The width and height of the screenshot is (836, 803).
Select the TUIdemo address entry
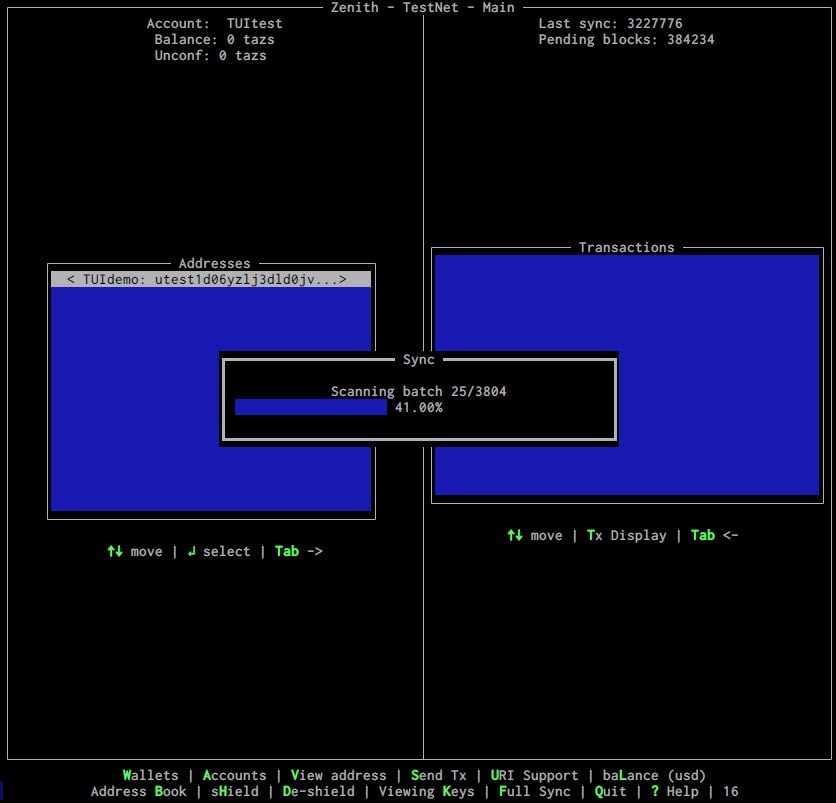(x=211, y=280)
